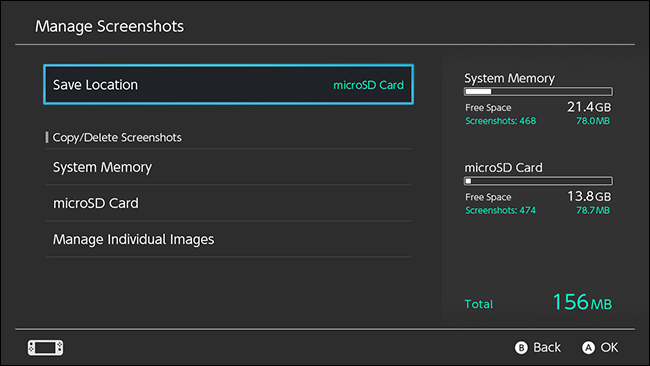Image resolution: width=650 pixels, height=366 pixels.
Task: Click the Manage Screenshots title
Action: click(x=109, y=26)
